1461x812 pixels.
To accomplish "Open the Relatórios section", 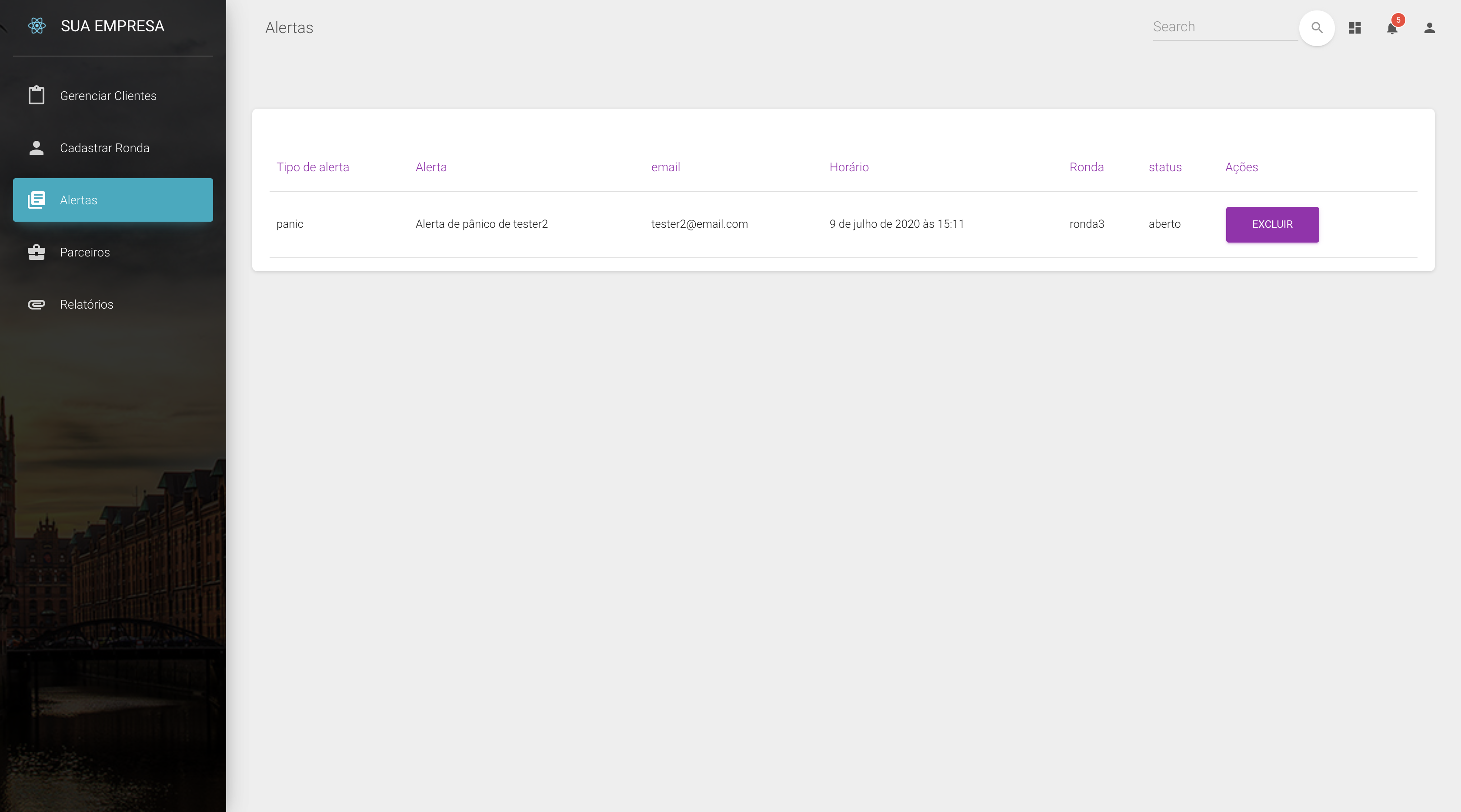I will click(87, 304).
